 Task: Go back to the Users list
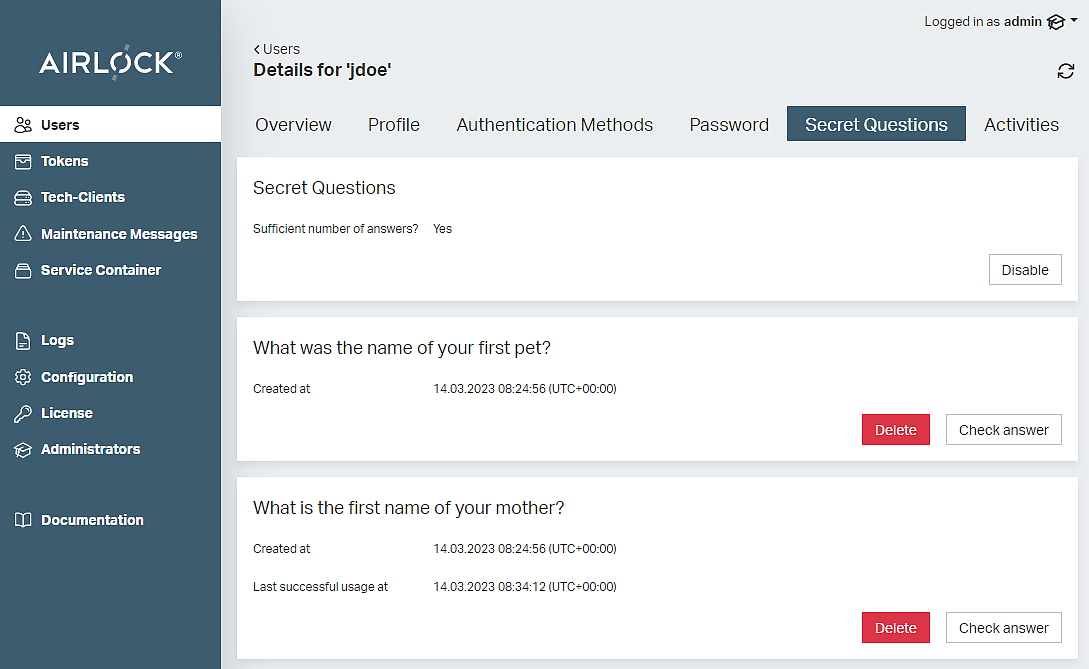277,49
